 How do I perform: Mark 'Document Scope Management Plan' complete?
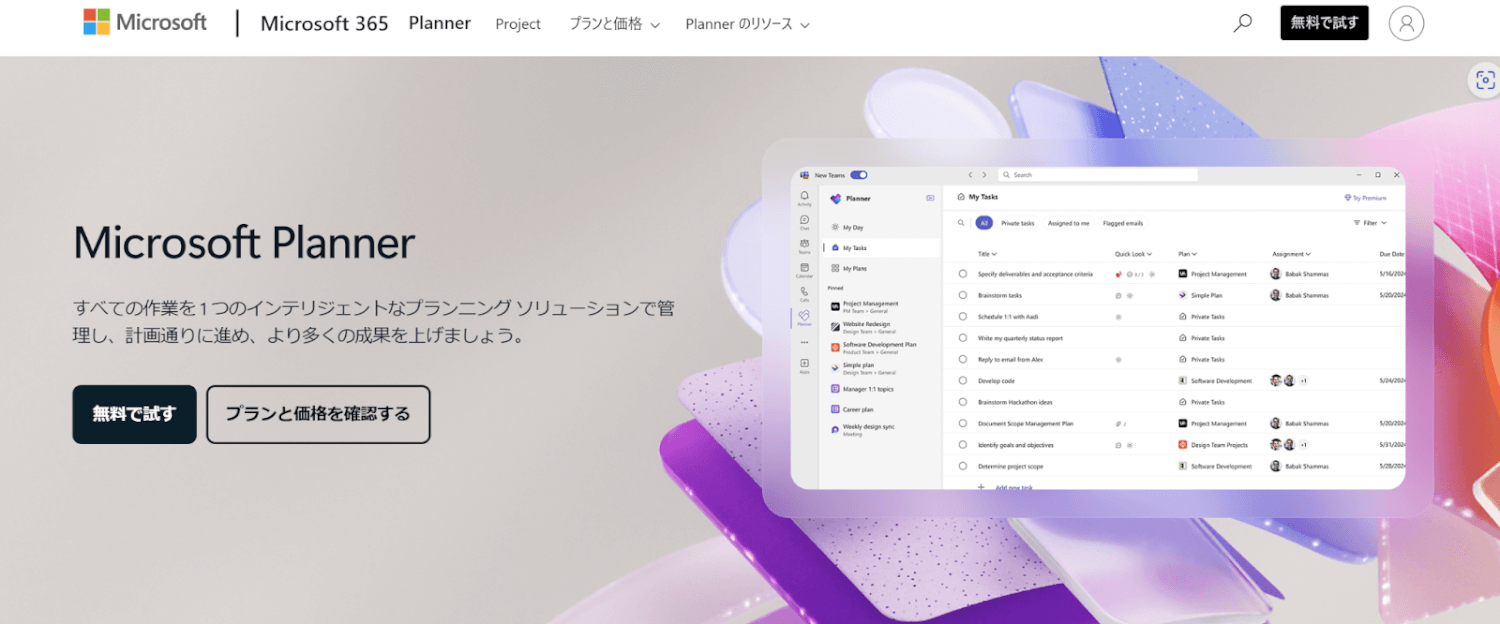(963, 423)
